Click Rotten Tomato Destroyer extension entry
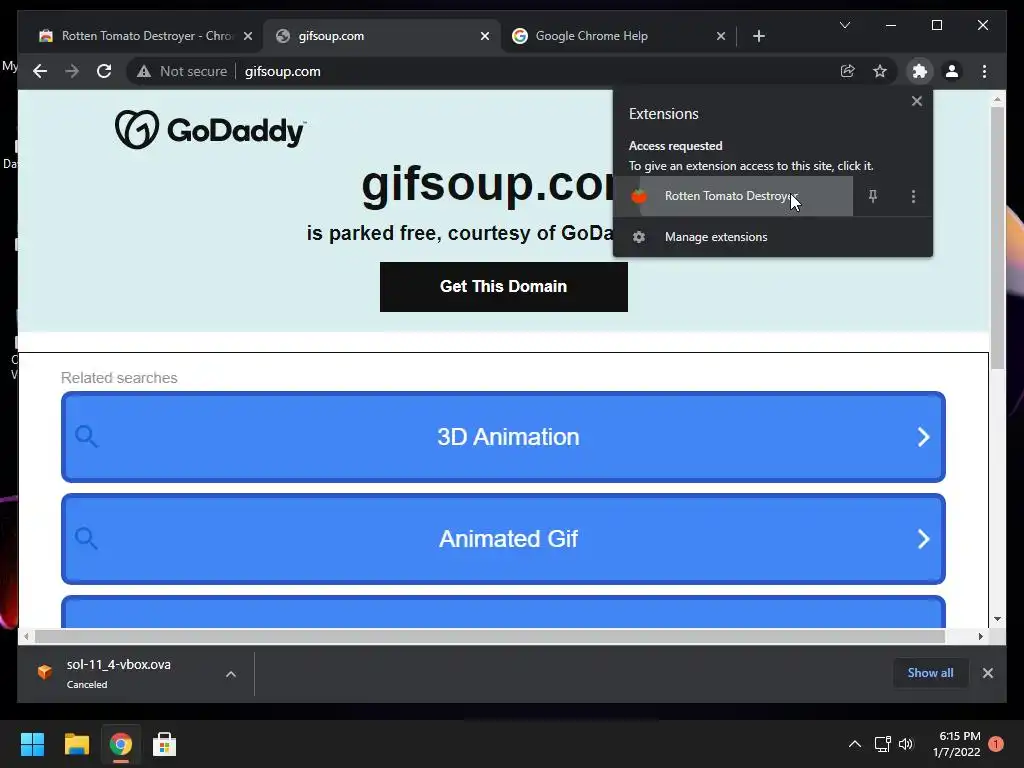 (x=733, y=196)
